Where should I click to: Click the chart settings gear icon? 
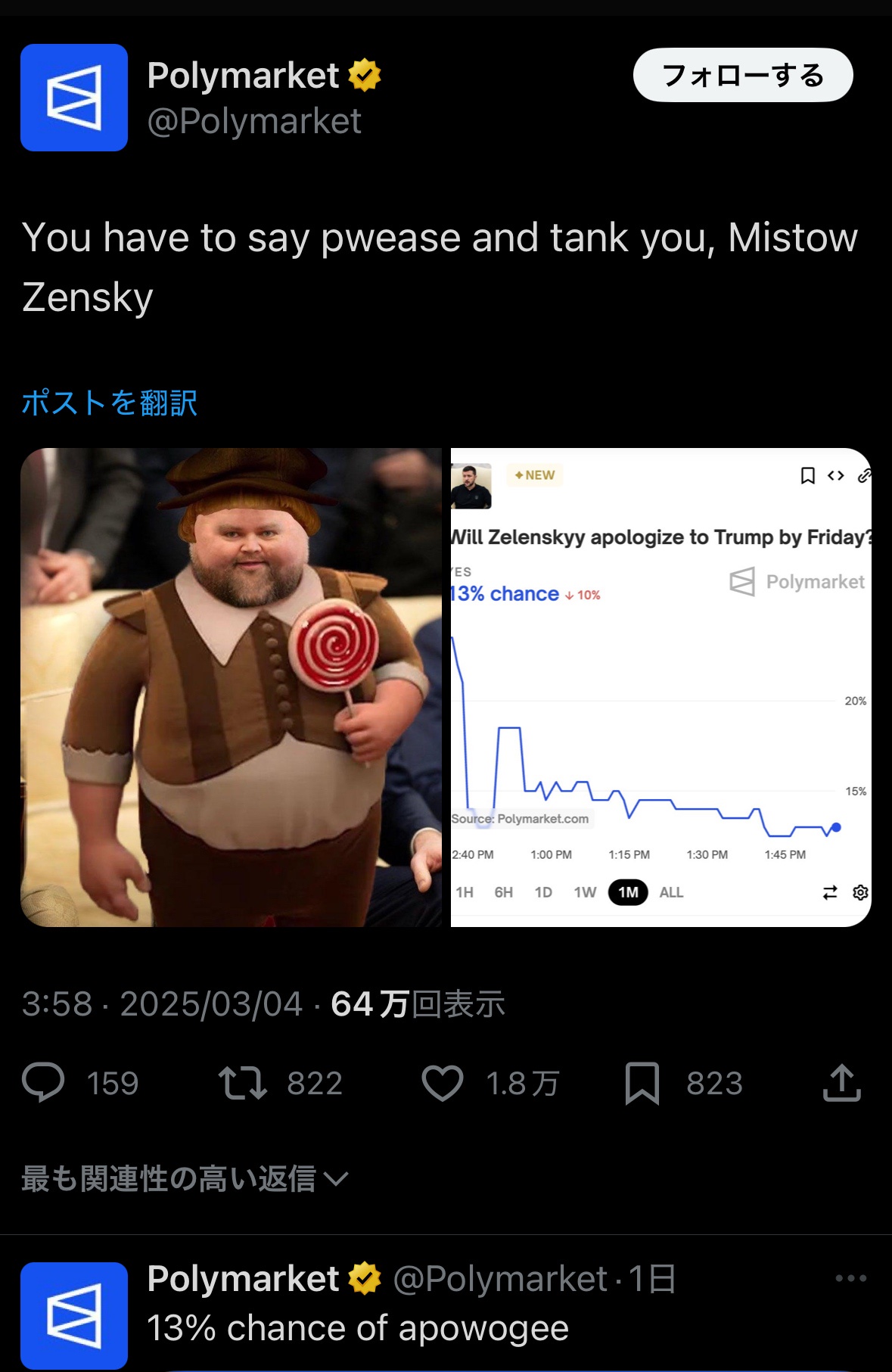pyautogui.click(x=860, y=892)
